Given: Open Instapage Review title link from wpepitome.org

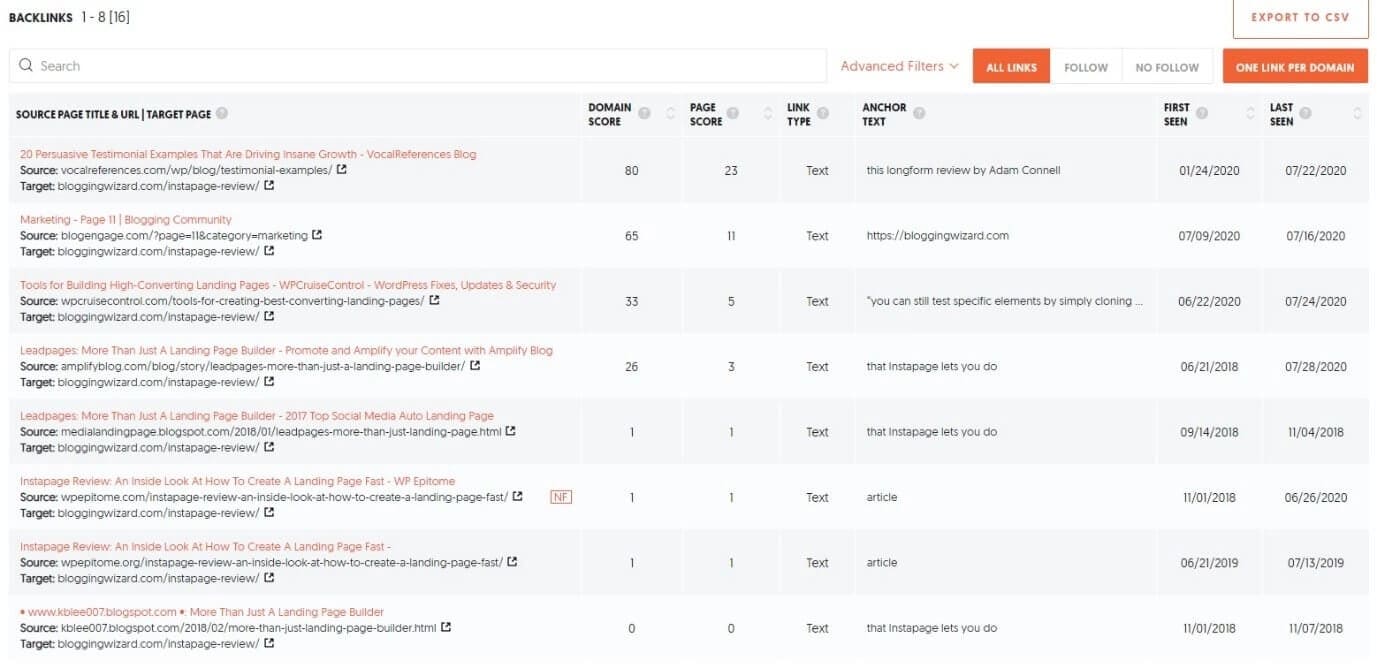Looking at the screenshot, I should tap(205, 547).
